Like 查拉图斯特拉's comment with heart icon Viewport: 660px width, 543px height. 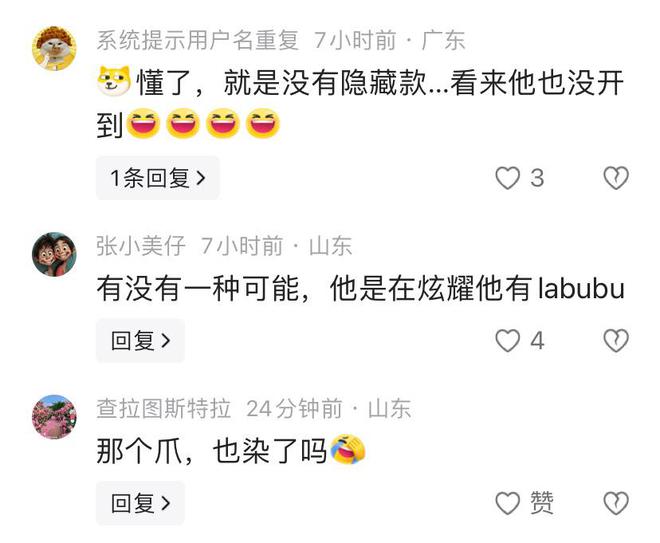tap(507, 503)
